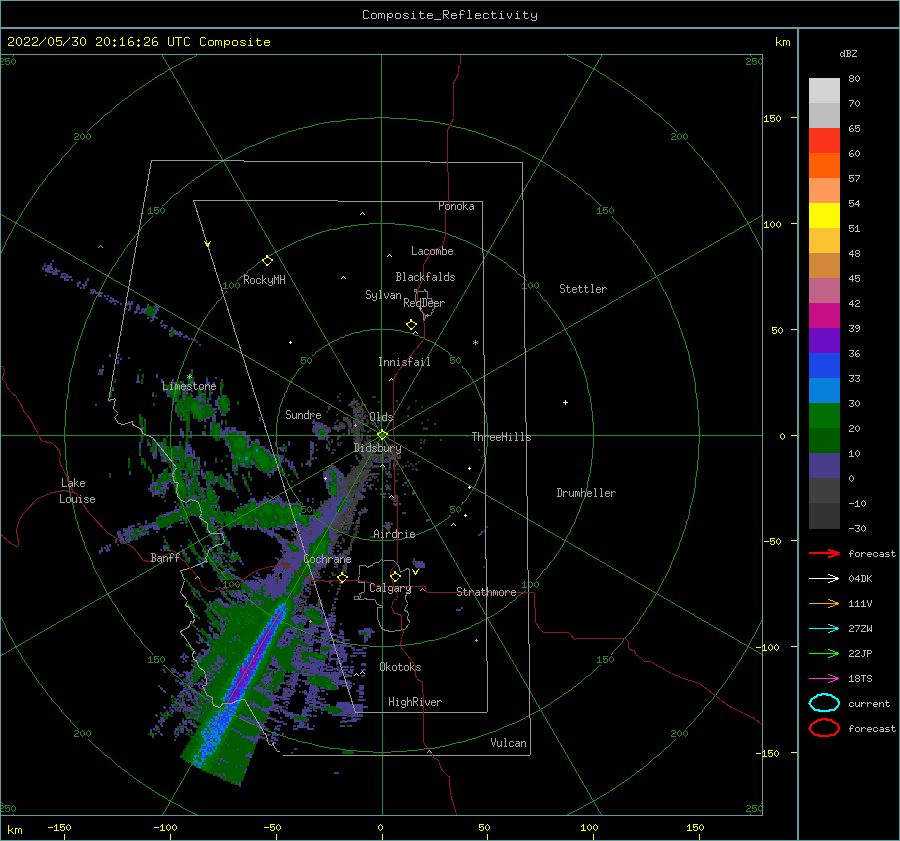Screen dimensions: 900x841
Task: Click the green 22JP arrow in the legend
Action: coord(824,653)
